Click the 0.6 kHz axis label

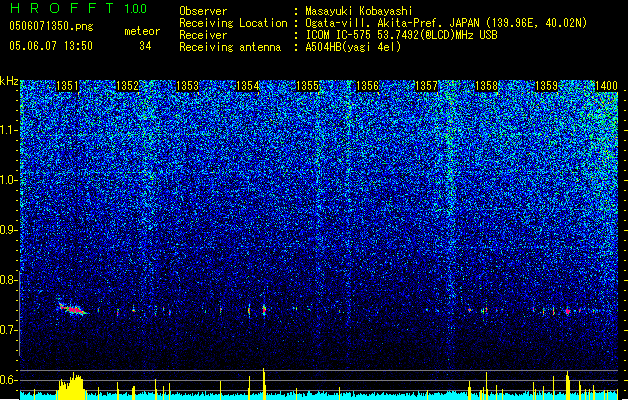point(9,380)
